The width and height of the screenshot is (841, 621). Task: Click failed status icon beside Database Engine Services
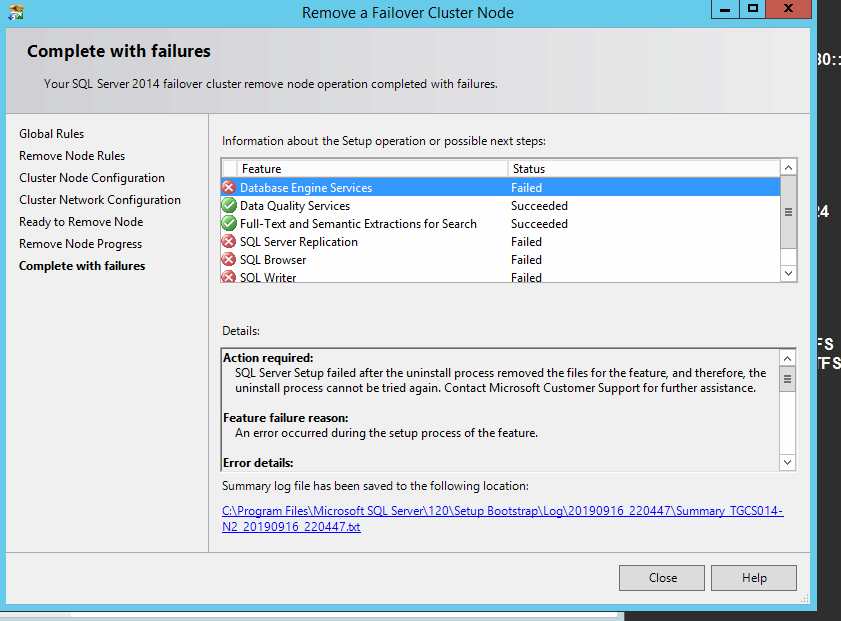[229, 187]
